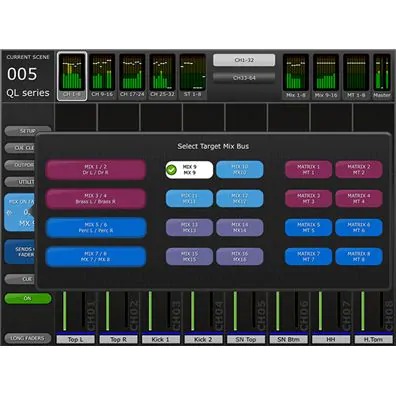Toggle the green ON button

pos(28,298)
